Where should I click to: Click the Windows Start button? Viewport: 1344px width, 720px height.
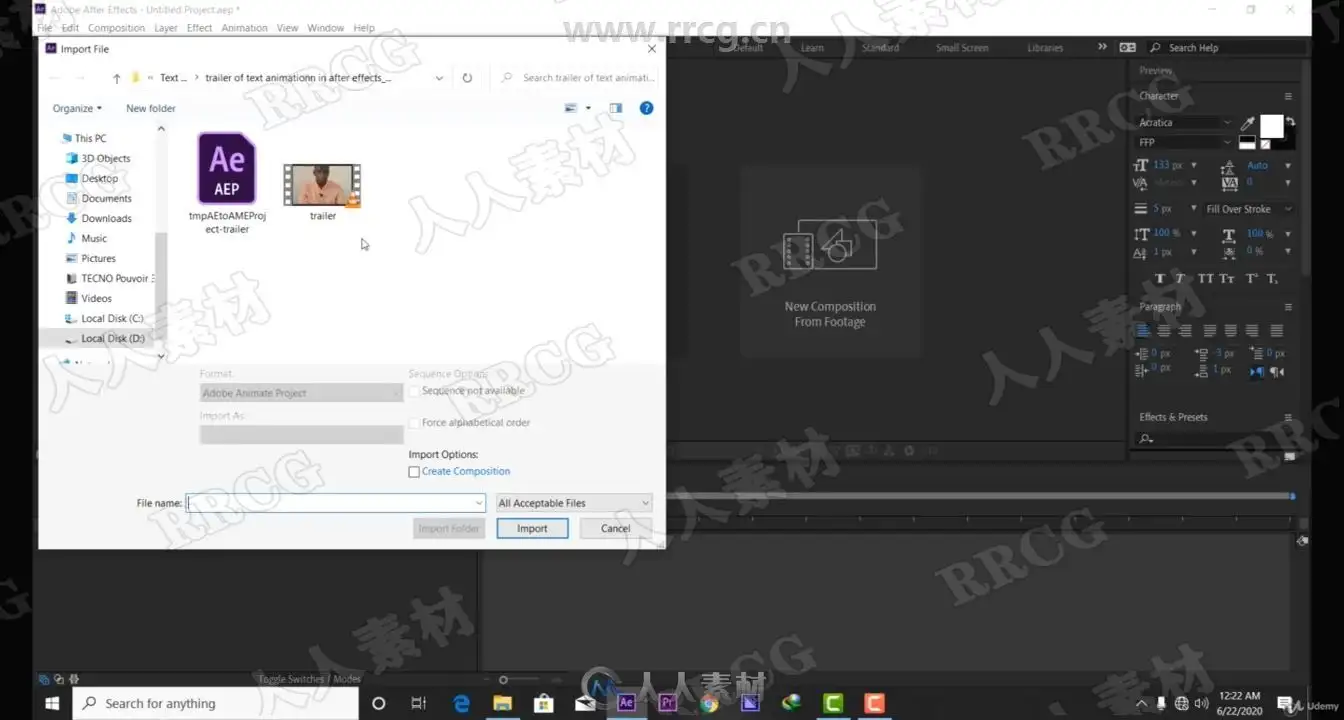click(x=51, y=703)
